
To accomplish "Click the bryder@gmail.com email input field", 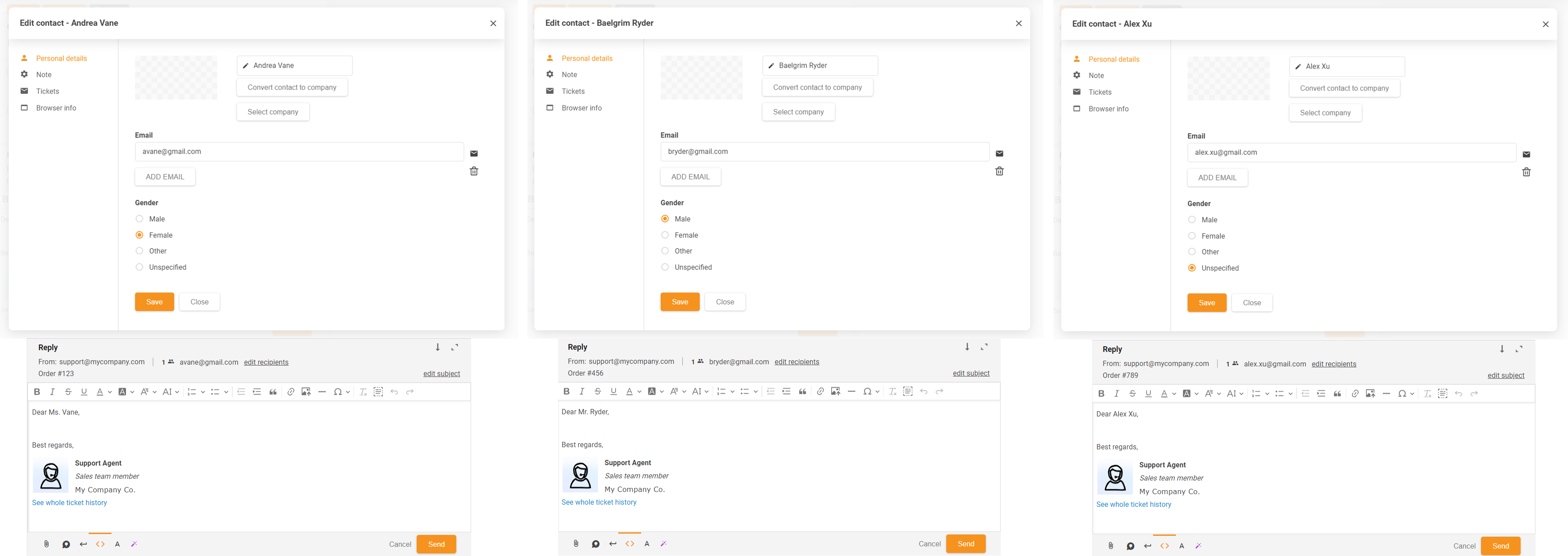I will coord(824,152).
